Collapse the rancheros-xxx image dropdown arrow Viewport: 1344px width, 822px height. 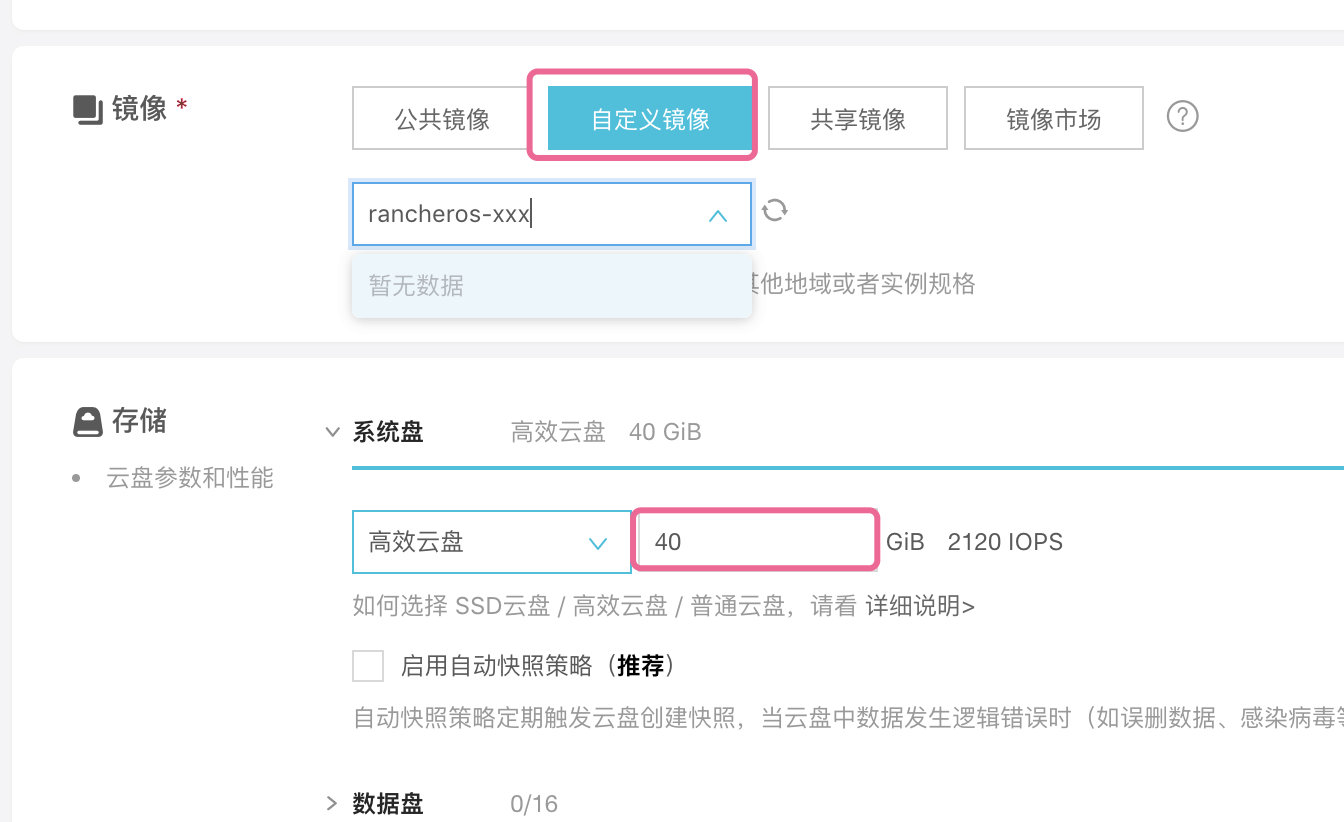point(717,215)
